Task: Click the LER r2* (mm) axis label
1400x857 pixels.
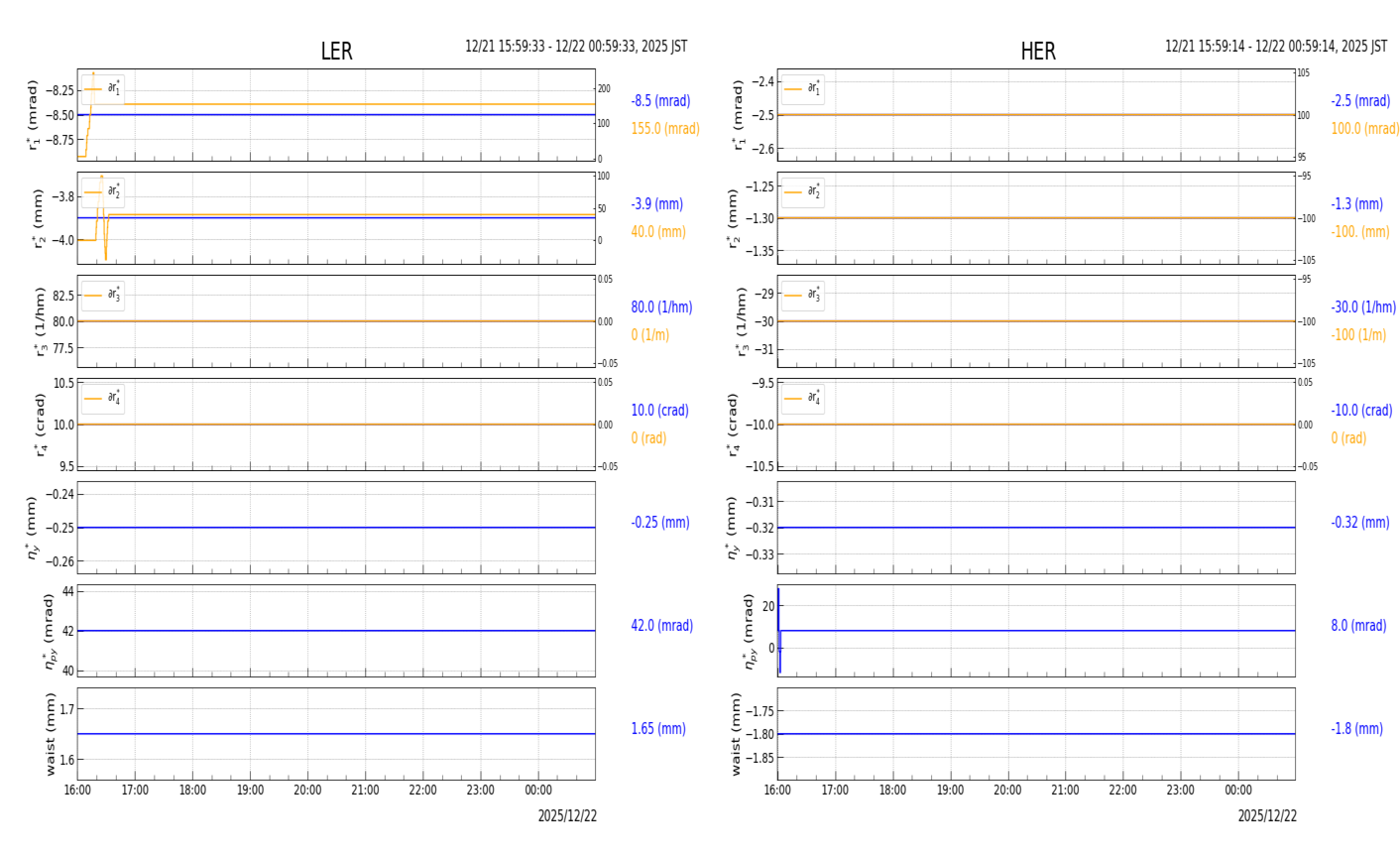Action: coord(40,218)
